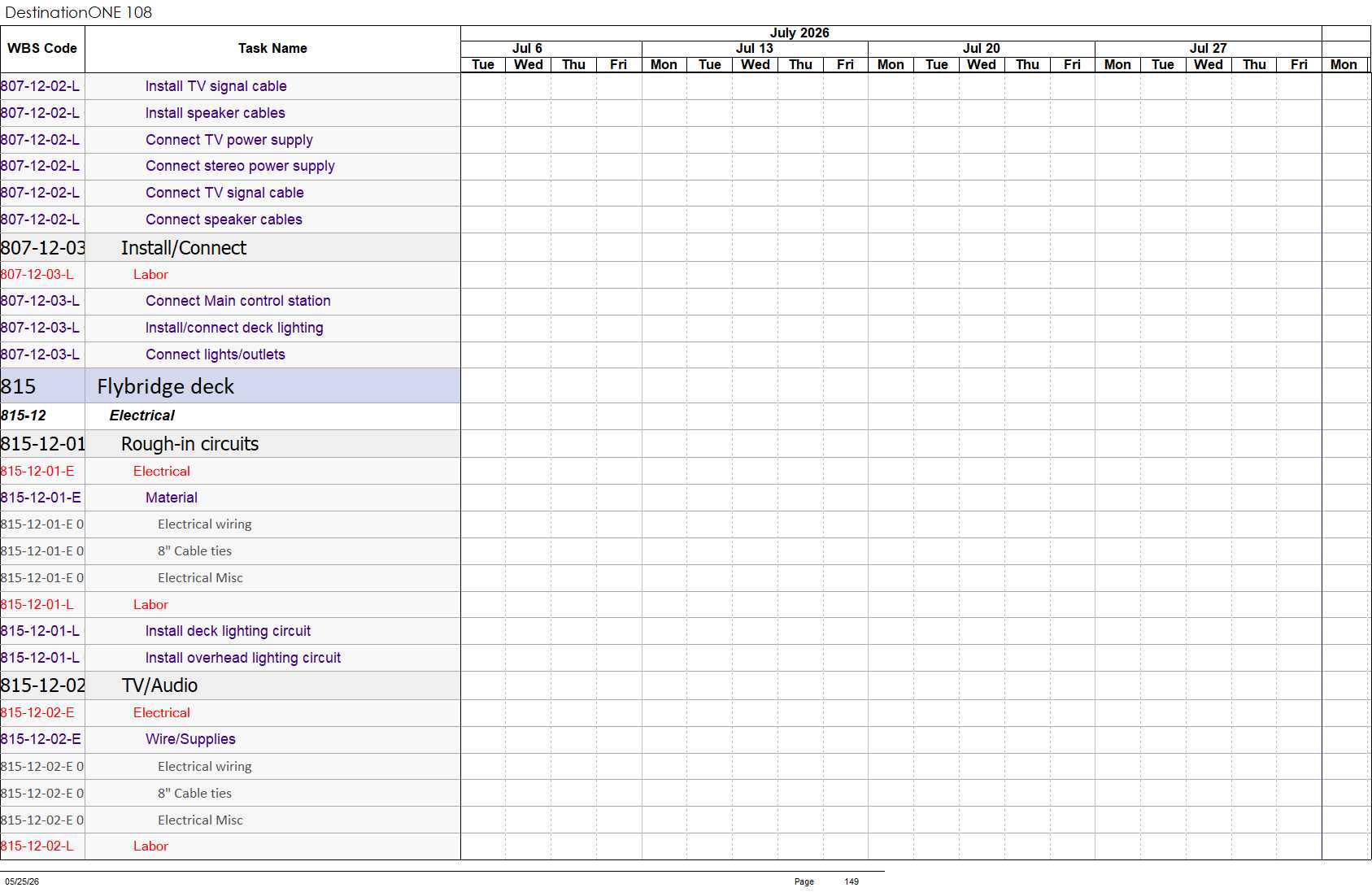Click the 'Wire/Supplies' task name
This screenshot has width=1372, height=892.
tap(190, 739)
